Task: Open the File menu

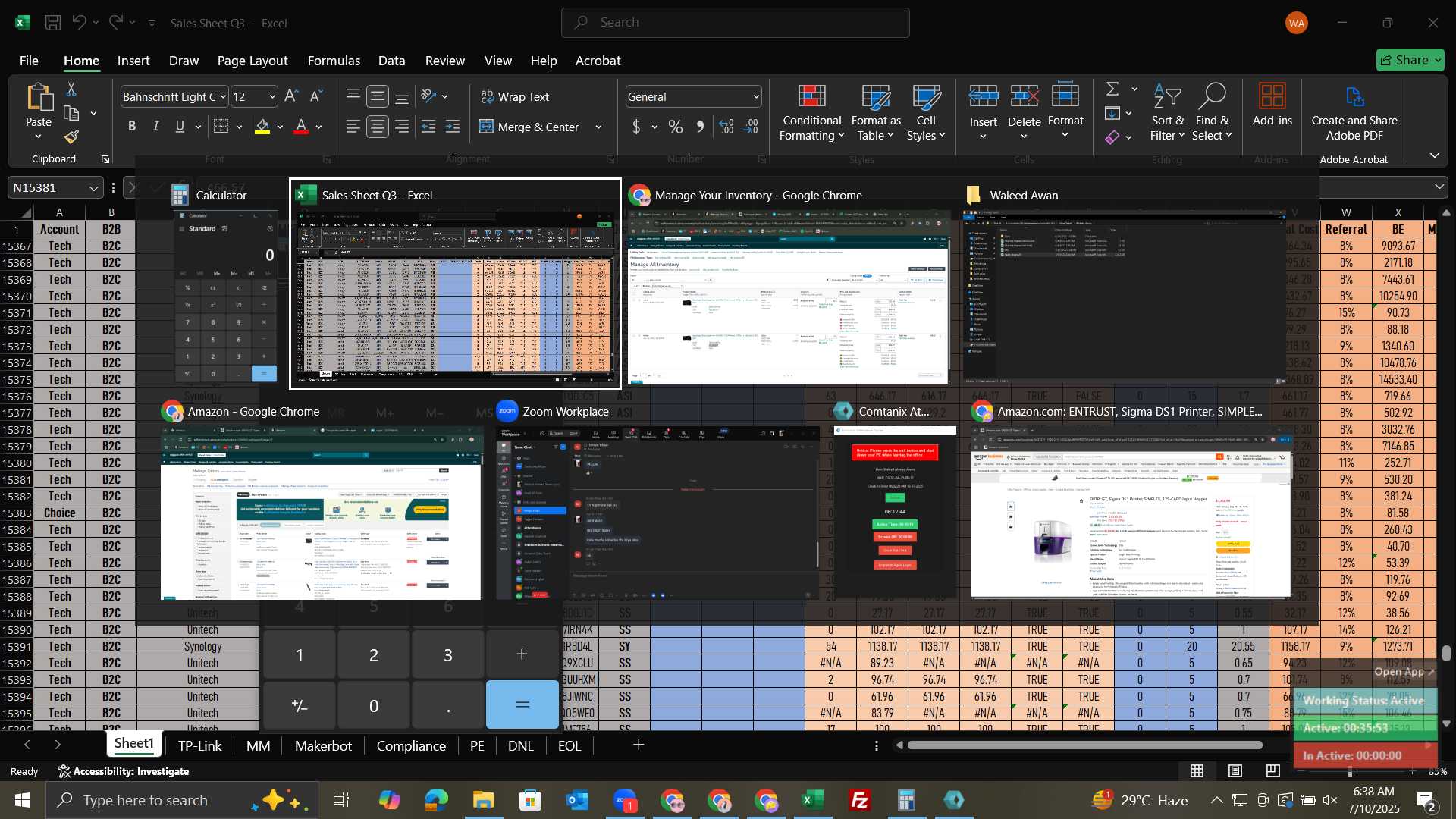Action: [29, 61]
